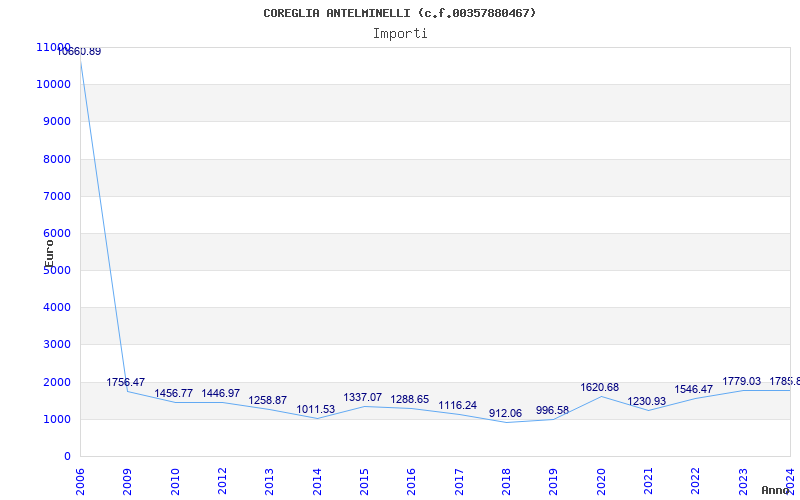
Task: Click the x-axis year 2023
Action: (x=743, y=482)
